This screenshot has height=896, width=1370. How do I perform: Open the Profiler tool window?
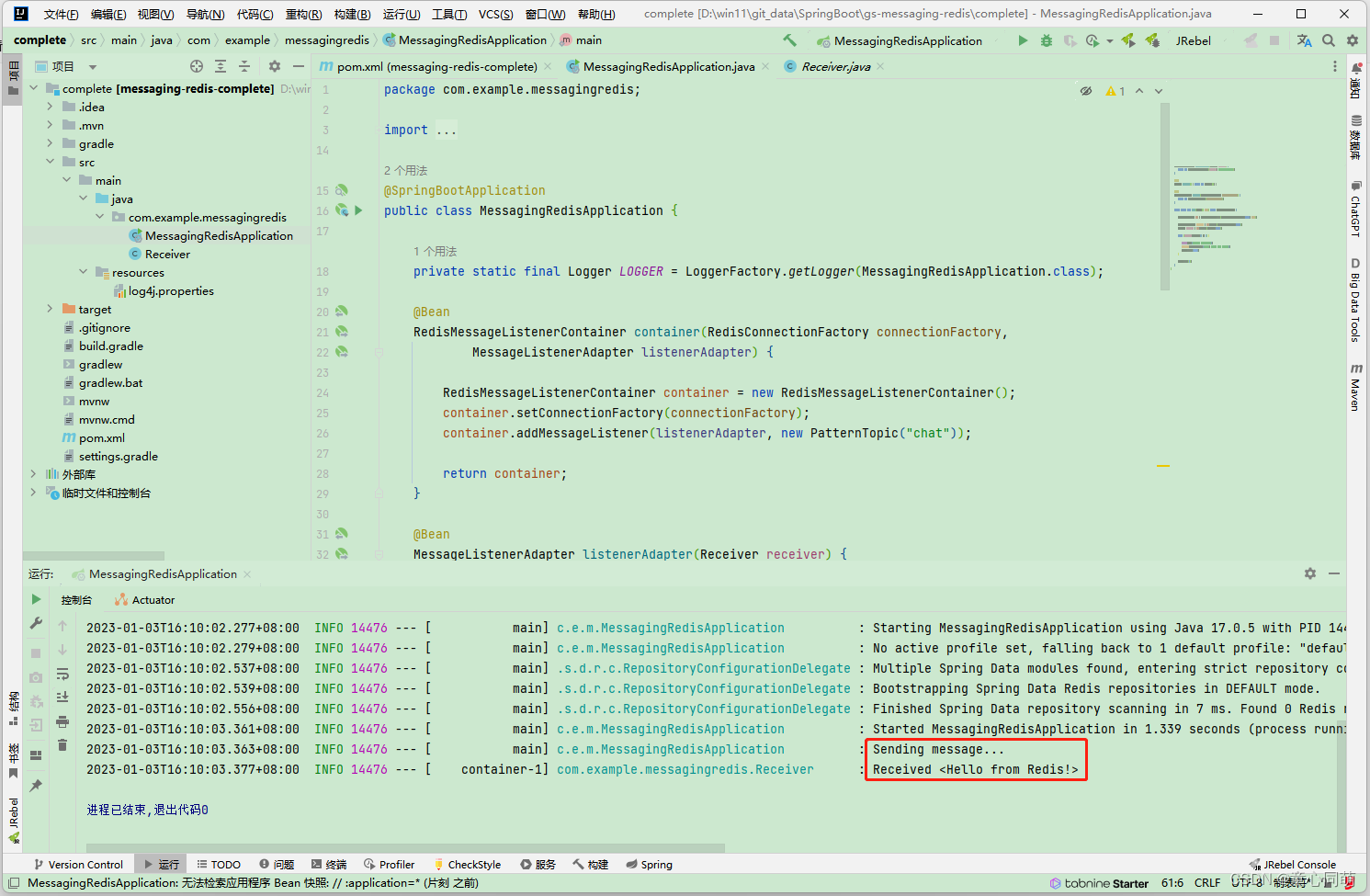[x=390, y=864]
